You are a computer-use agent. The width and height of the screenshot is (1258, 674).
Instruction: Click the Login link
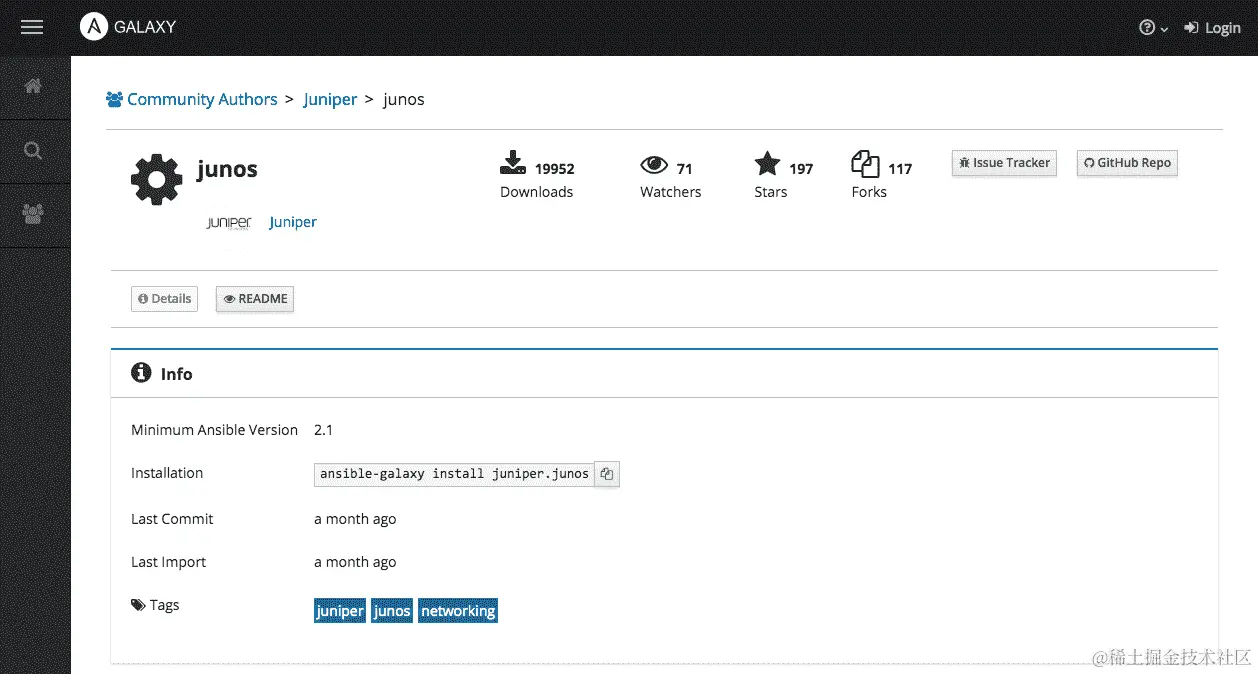tap(1212, 28)
